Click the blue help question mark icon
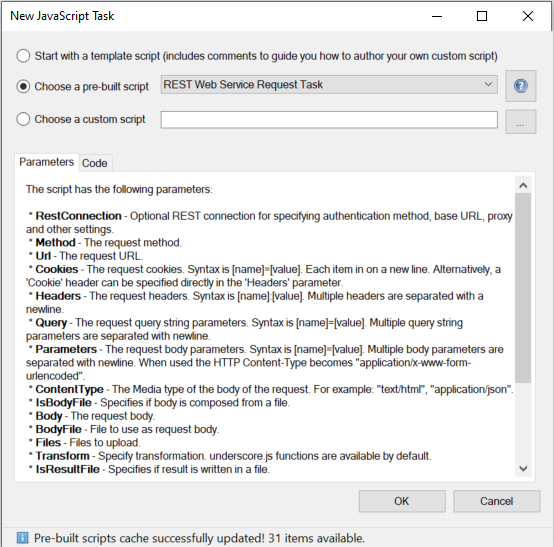Screen dimensions: 554x547 520,86
